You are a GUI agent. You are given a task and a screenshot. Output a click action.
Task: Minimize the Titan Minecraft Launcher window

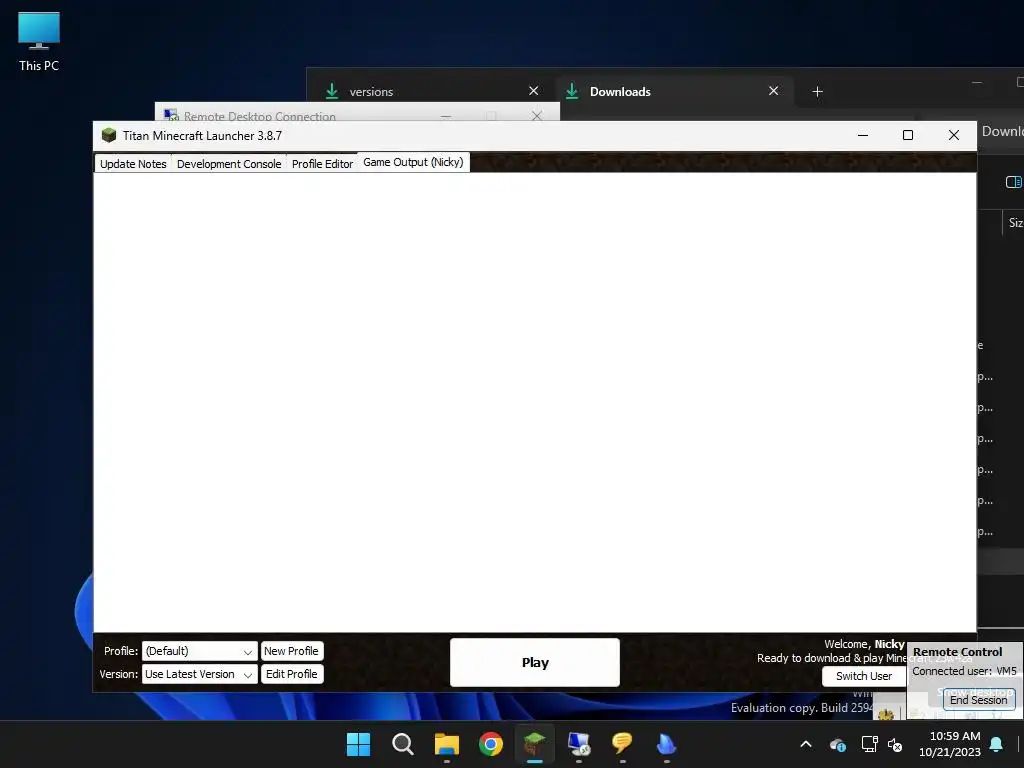(863, 135)
